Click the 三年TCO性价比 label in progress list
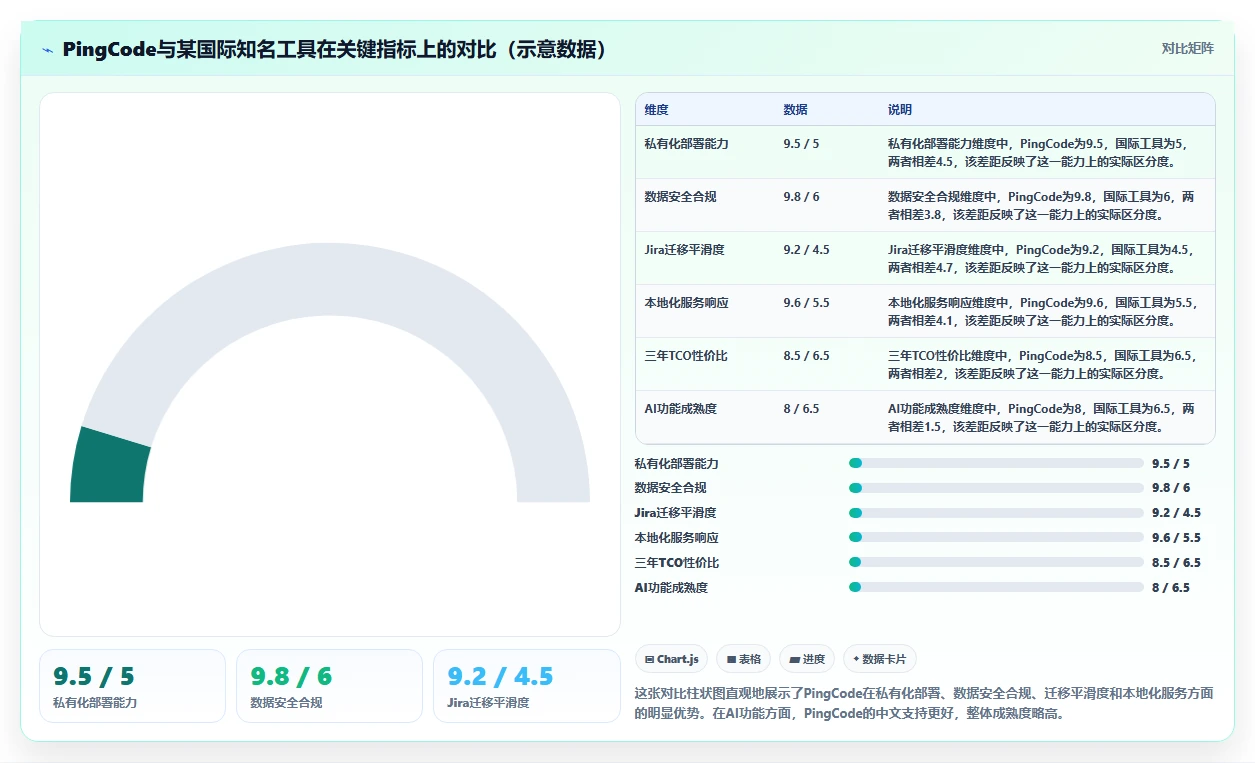Screen dimensions: 1255x763 (677, 563)
